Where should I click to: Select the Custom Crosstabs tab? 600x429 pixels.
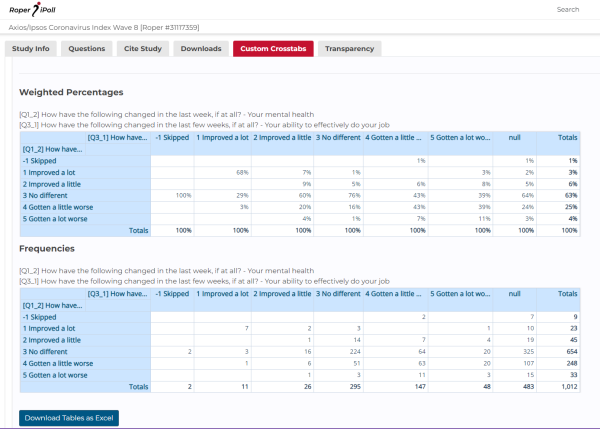[273, 49]
